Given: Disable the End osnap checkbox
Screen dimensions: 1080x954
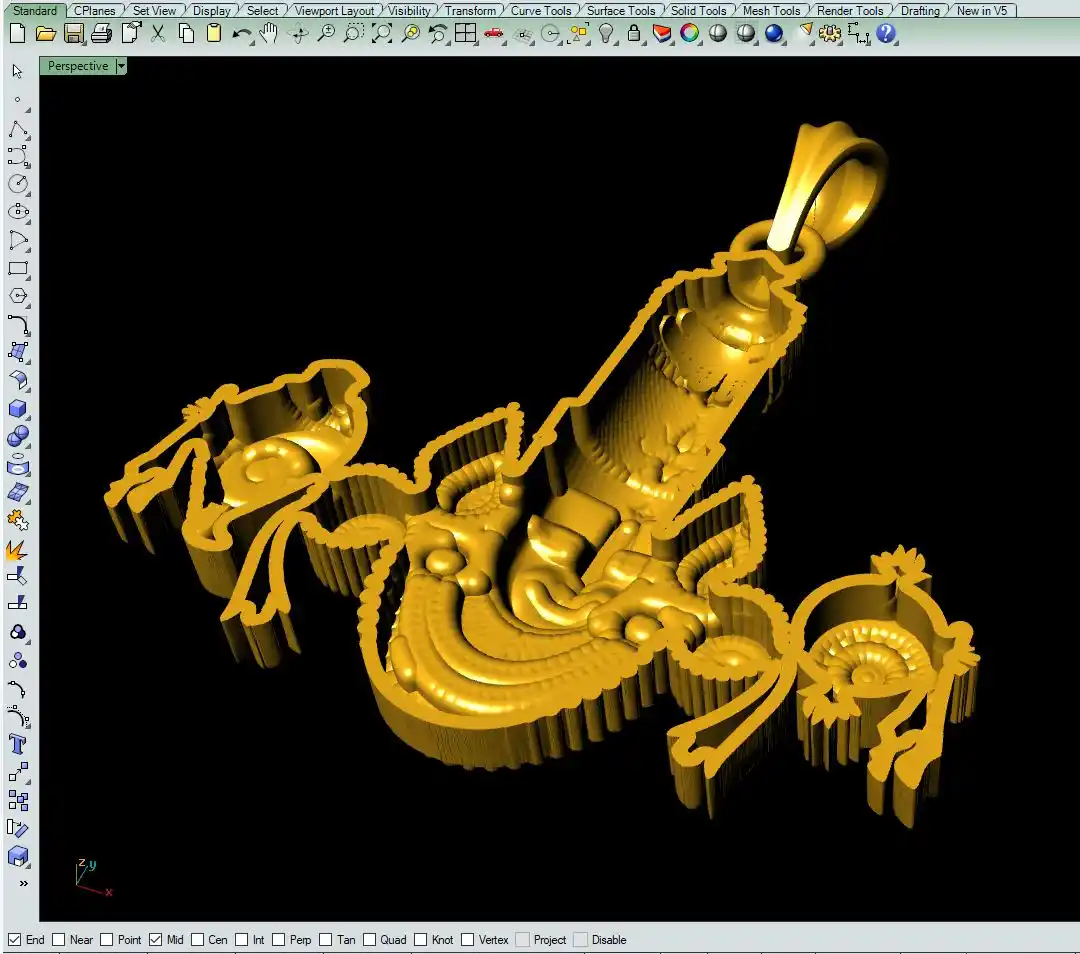Looking at the screenshot, I should point(15,939).
